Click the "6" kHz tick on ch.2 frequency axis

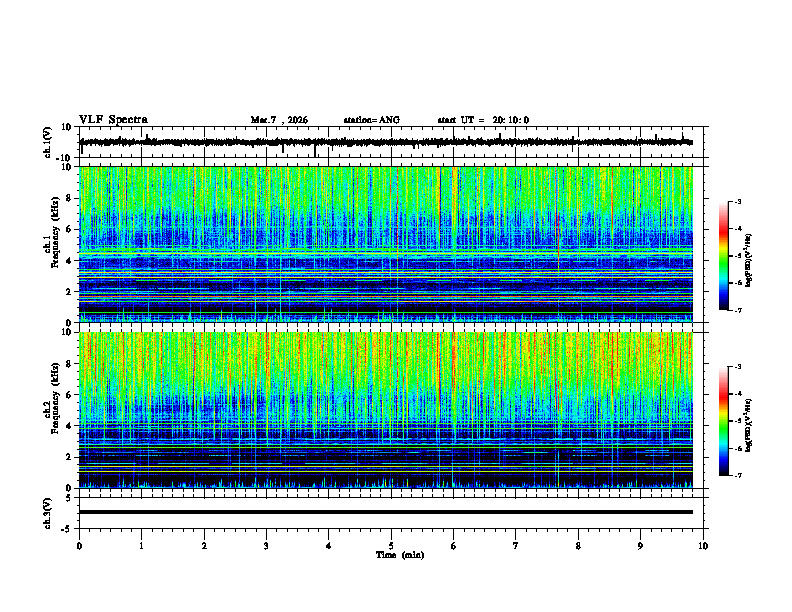point(69,394)
